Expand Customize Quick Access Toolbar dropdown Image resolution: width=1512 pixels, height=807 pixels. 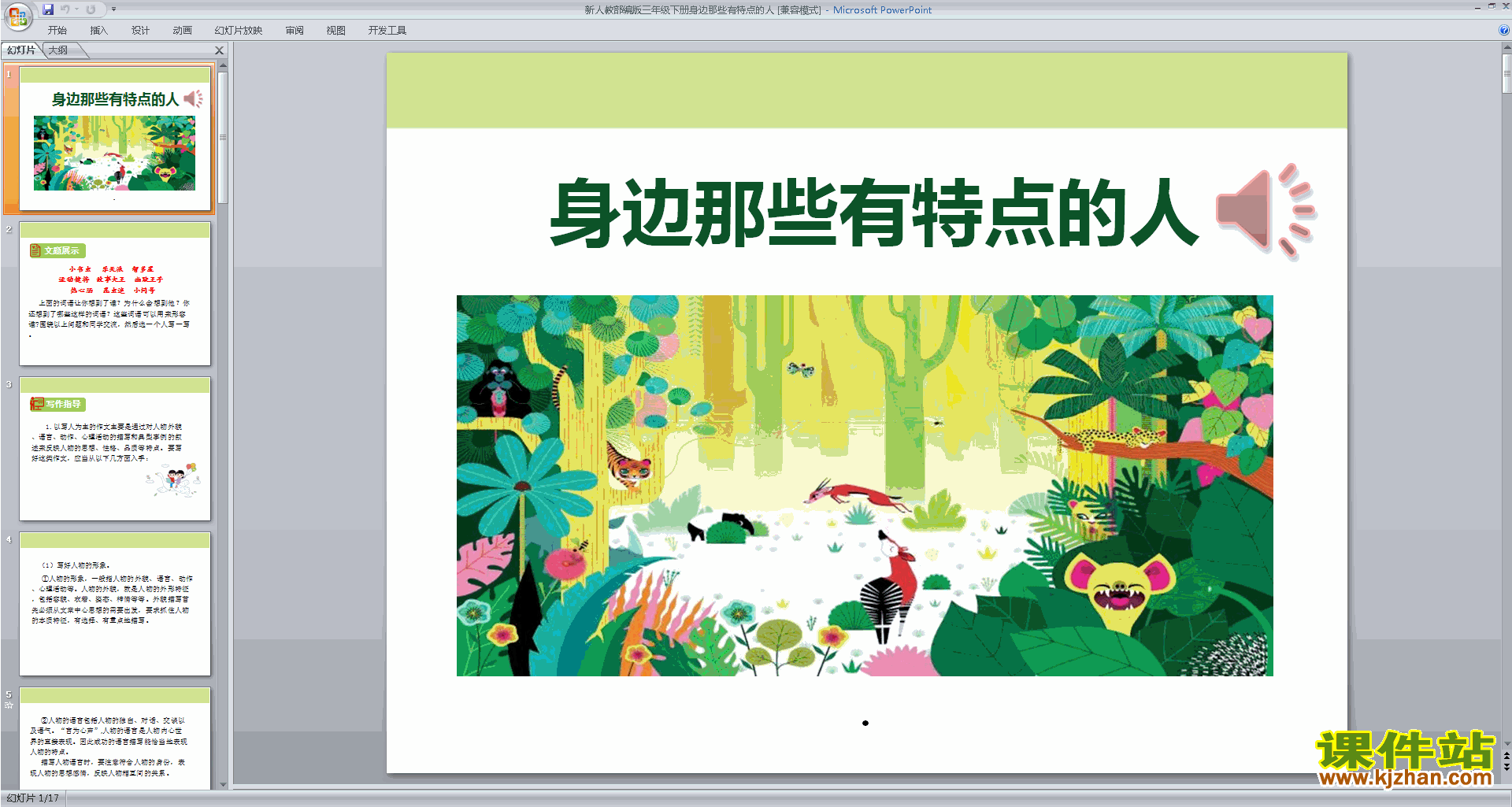[x=113, y=9]
